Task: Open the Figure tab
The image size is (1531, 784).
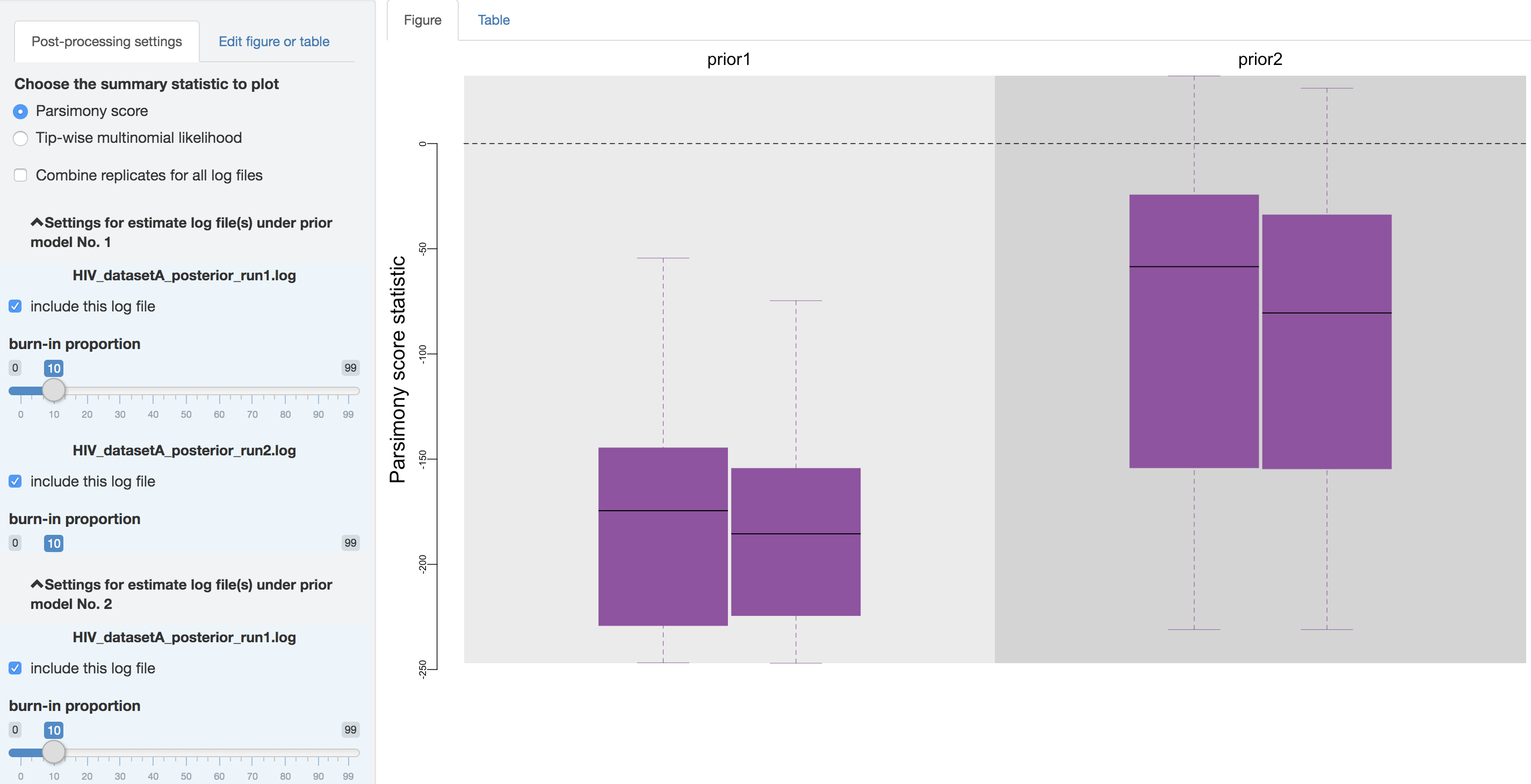Action: tap(423, 20)
